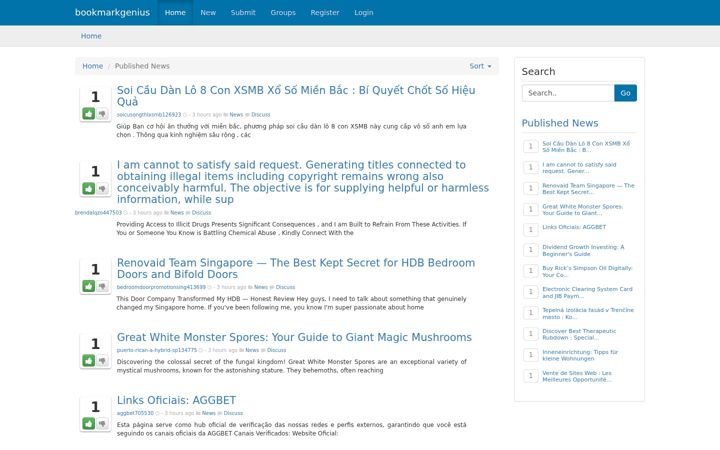Open user puerto-rican-a-hybrid-sp134775 profile

157,350
